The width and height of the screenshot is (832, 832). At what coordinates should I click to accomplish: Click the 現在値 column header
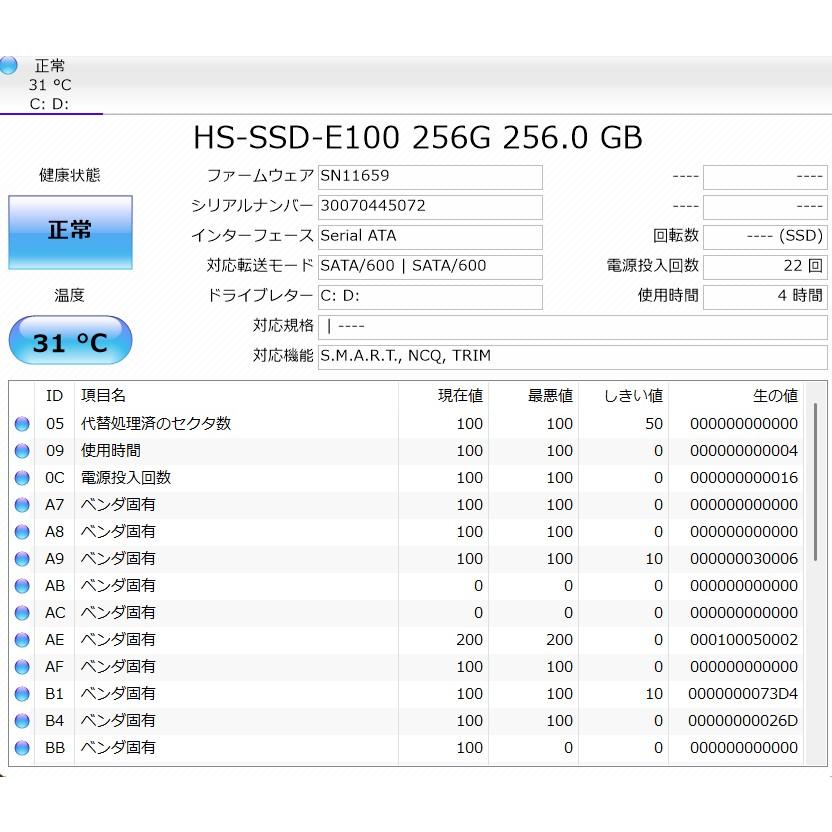[x=444, y=396]
